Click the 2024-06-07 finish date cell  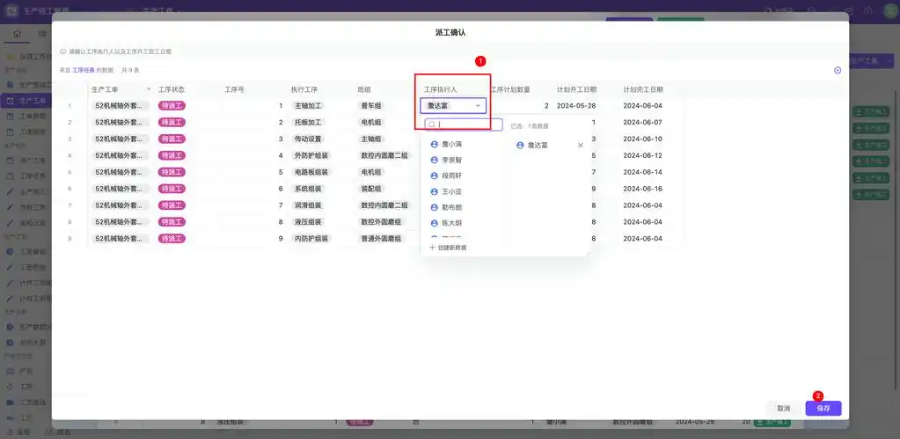643,122
